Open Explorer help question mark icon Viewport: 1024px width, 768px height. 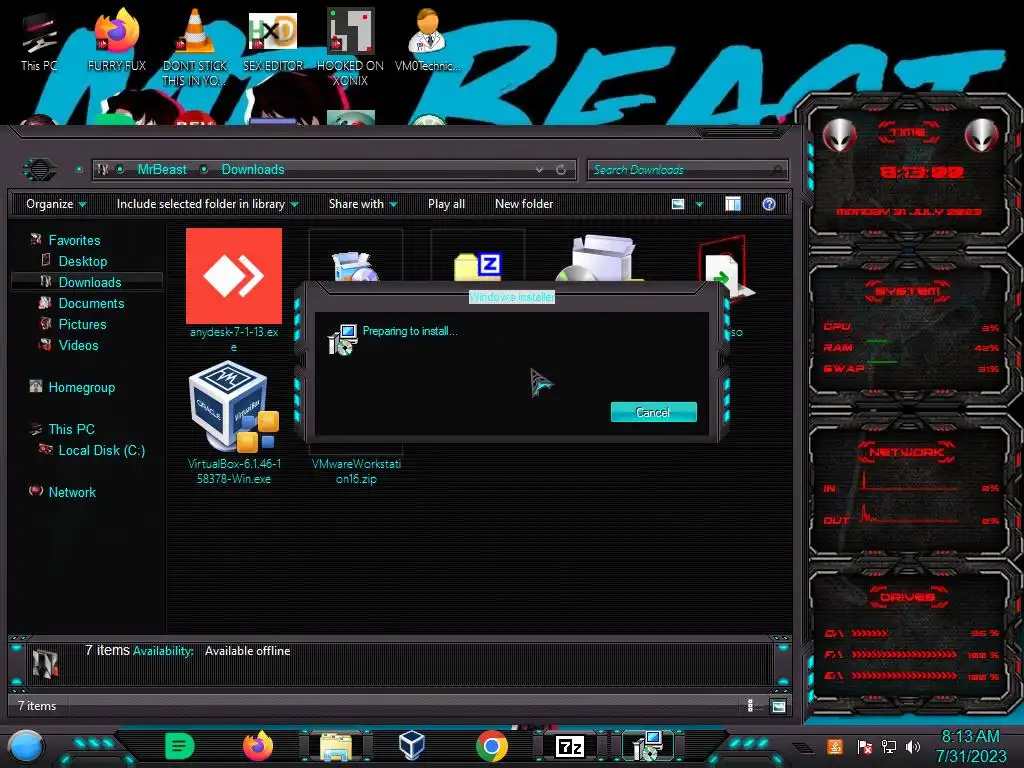(x=769, y=204)
